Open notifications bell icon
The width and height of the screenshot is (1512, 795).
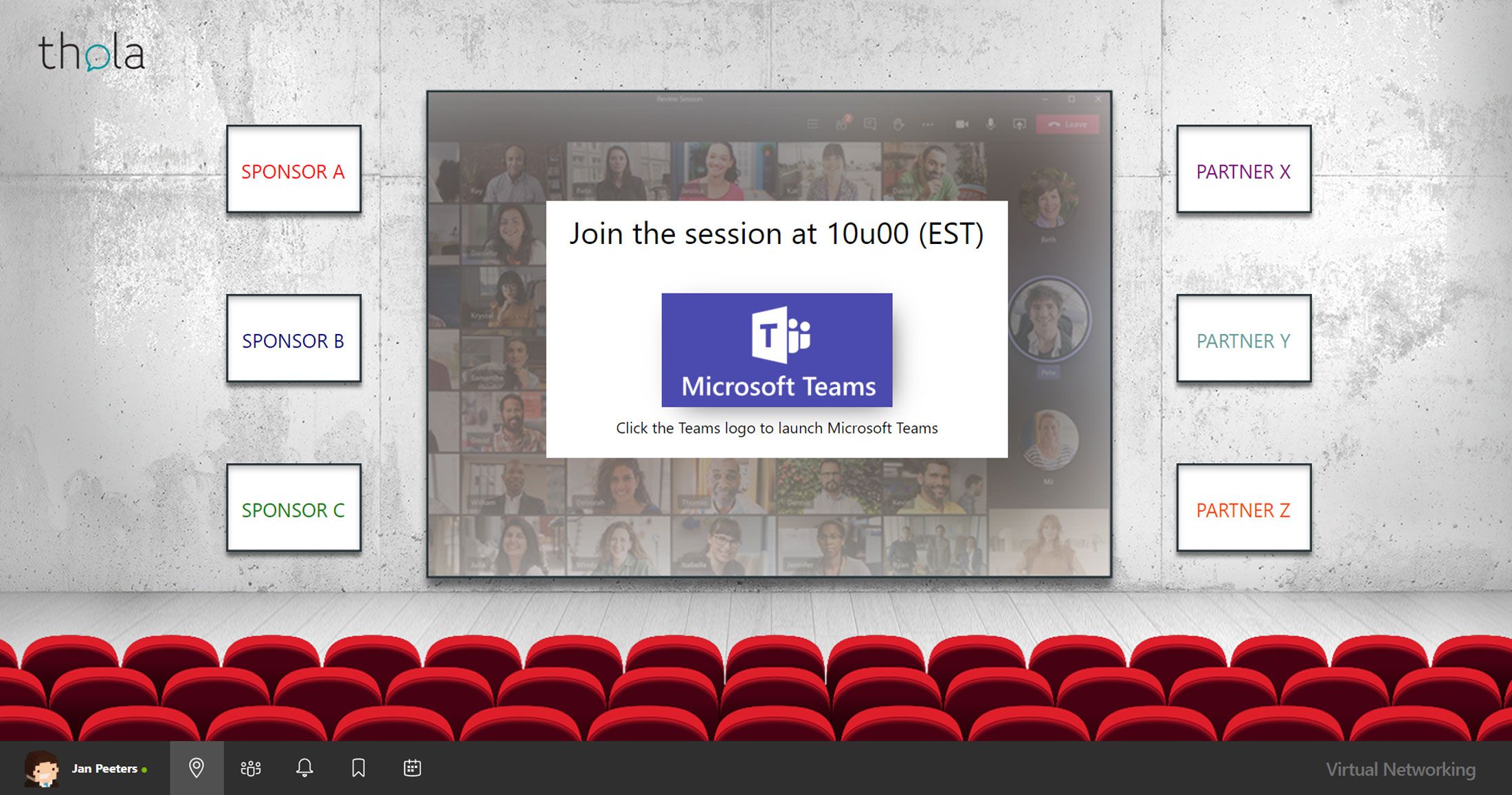tap(304, 768)
